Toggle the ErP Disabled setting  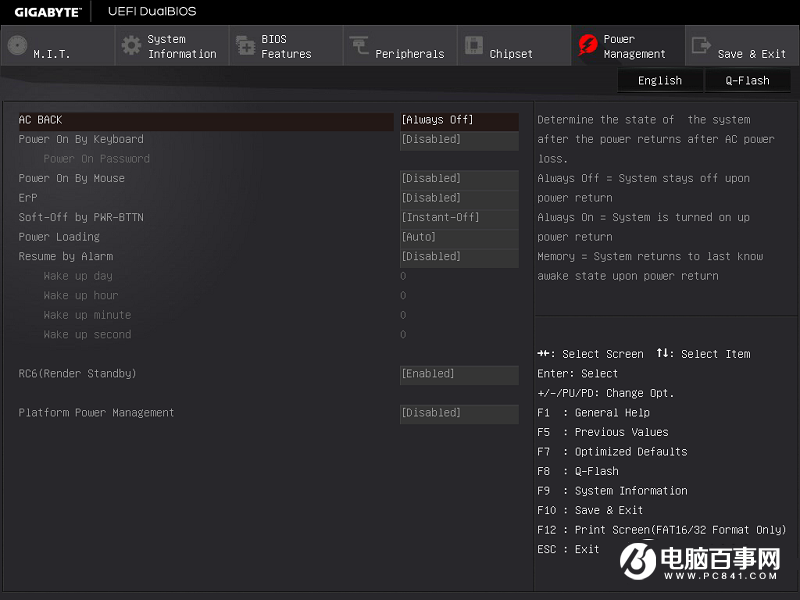(459, 198)
